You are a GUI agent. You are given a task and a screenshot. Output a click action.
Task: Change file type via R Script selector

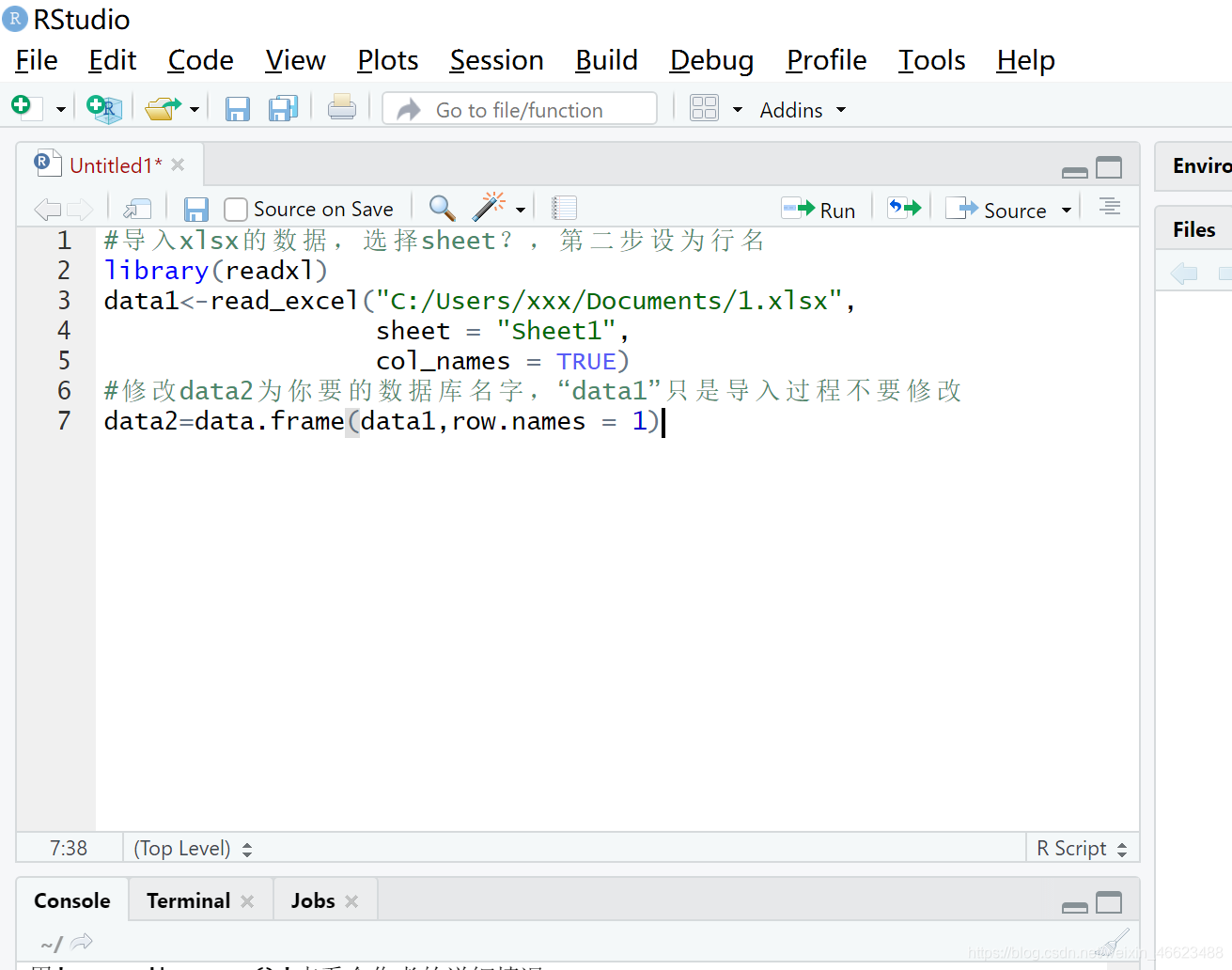(1082, 849)
